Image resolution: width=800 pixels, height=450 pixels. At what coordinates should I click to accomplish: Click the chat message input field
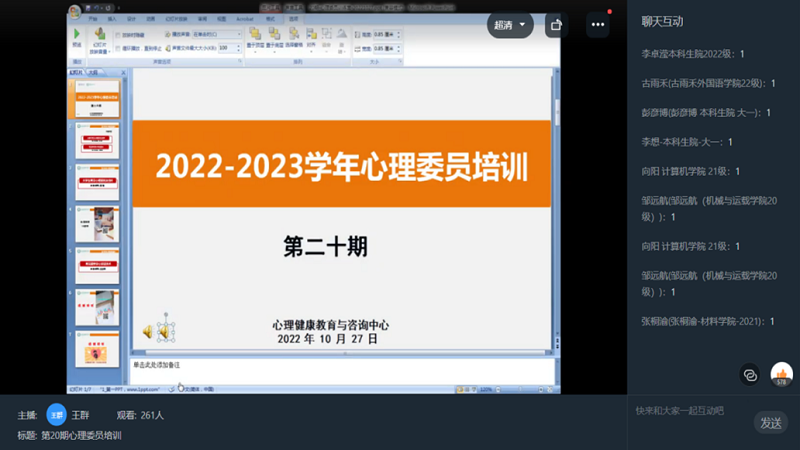[691, 411]
